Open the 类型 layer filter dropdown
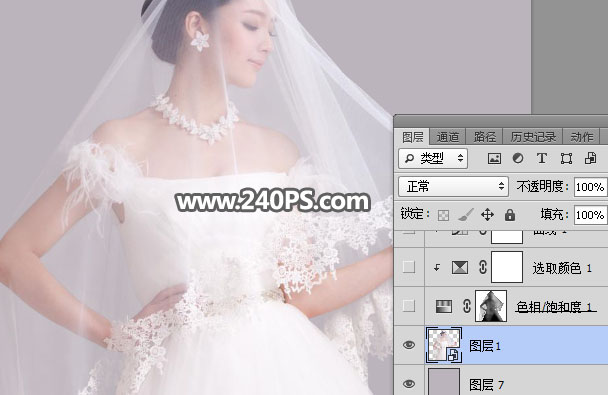608x395 pixels. pyautogui.click(x=433, y=159)
